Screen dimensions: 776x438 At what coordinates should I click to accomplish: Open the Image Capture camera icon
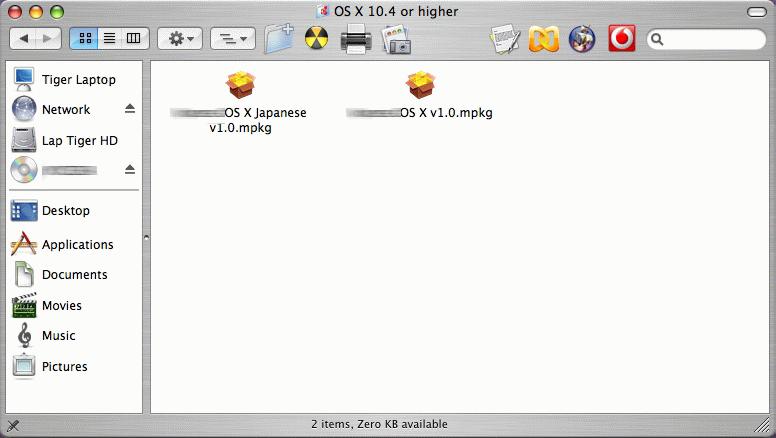396,39
